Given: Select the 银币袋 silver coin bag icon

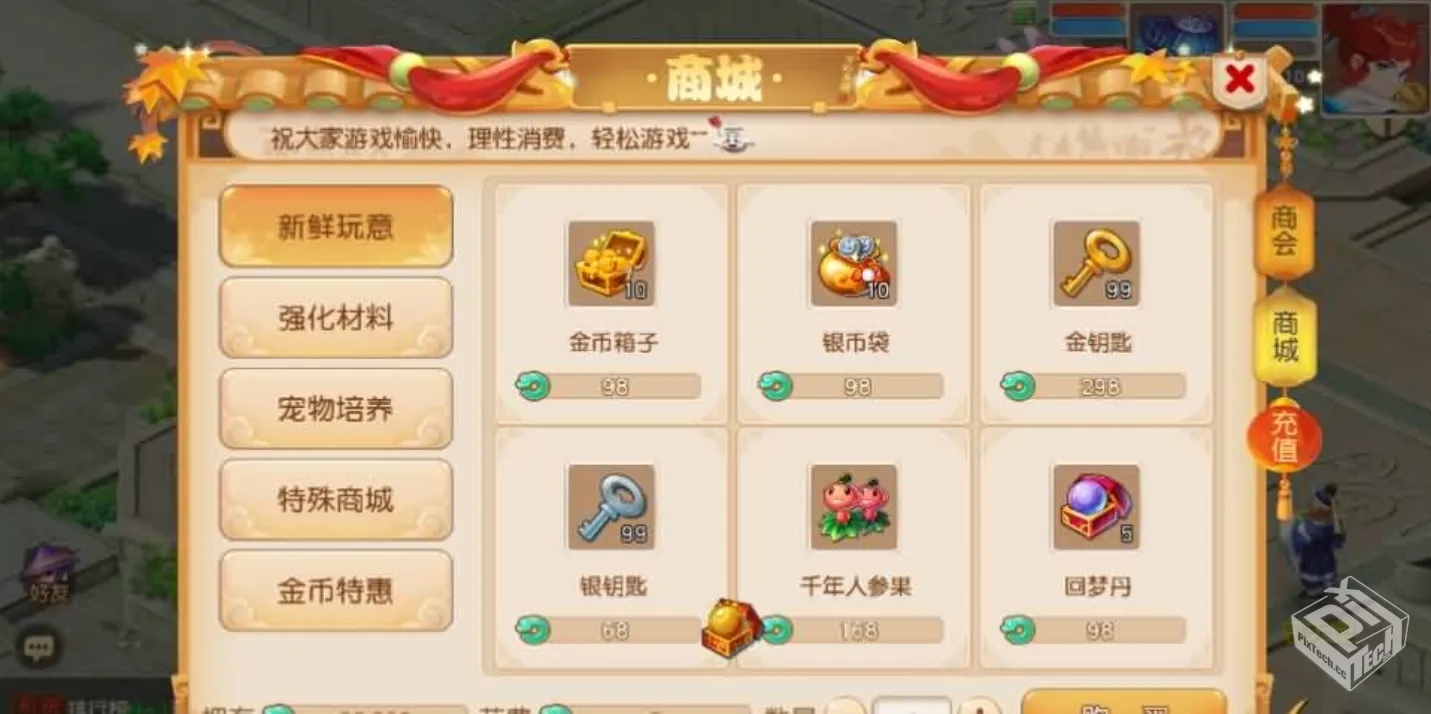Looking at the screenshot, I should pos(853,264).
